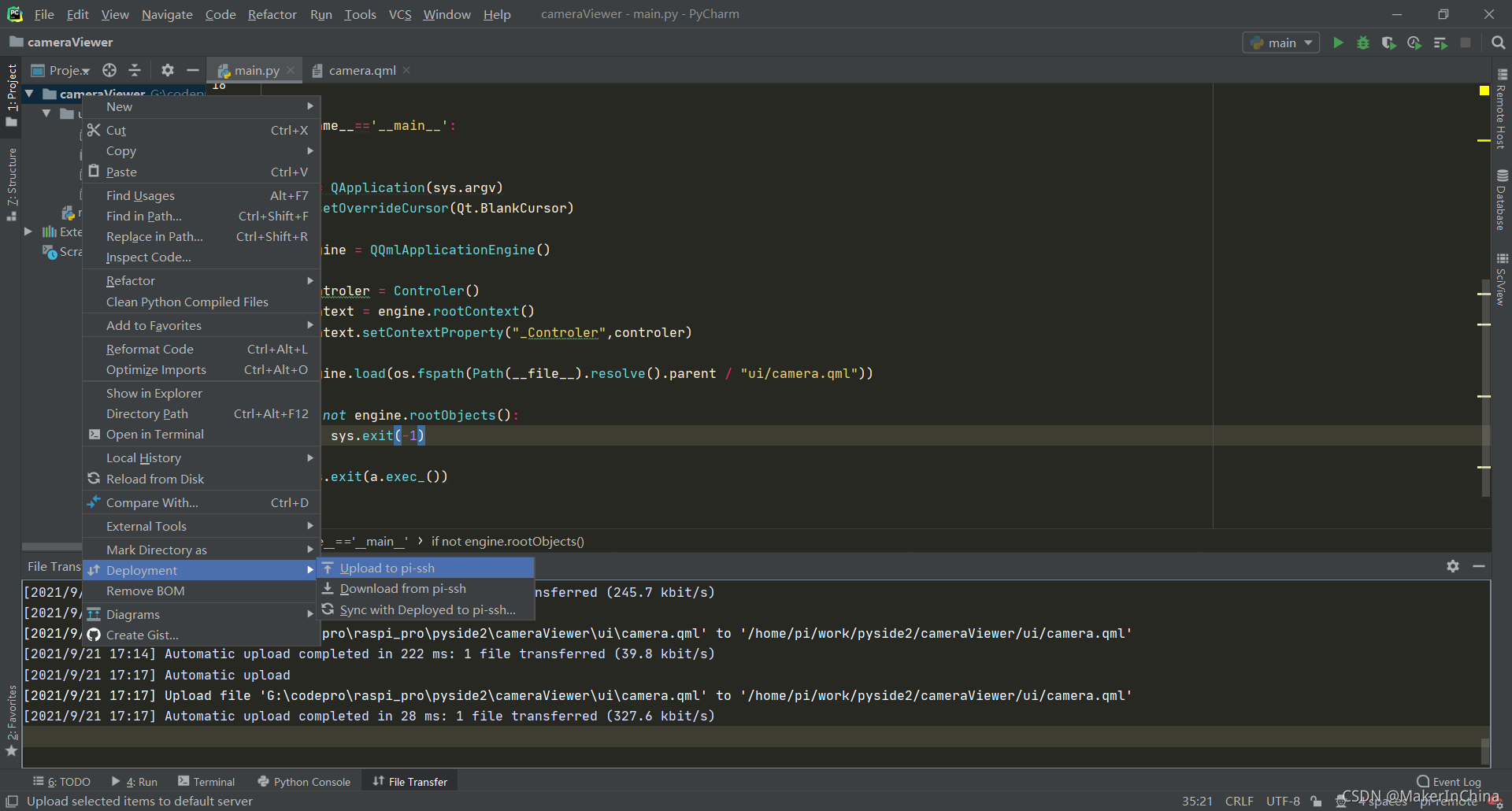Expand the Diagrams submenu
Screen dimensions: 1512x811
(201, 614)
